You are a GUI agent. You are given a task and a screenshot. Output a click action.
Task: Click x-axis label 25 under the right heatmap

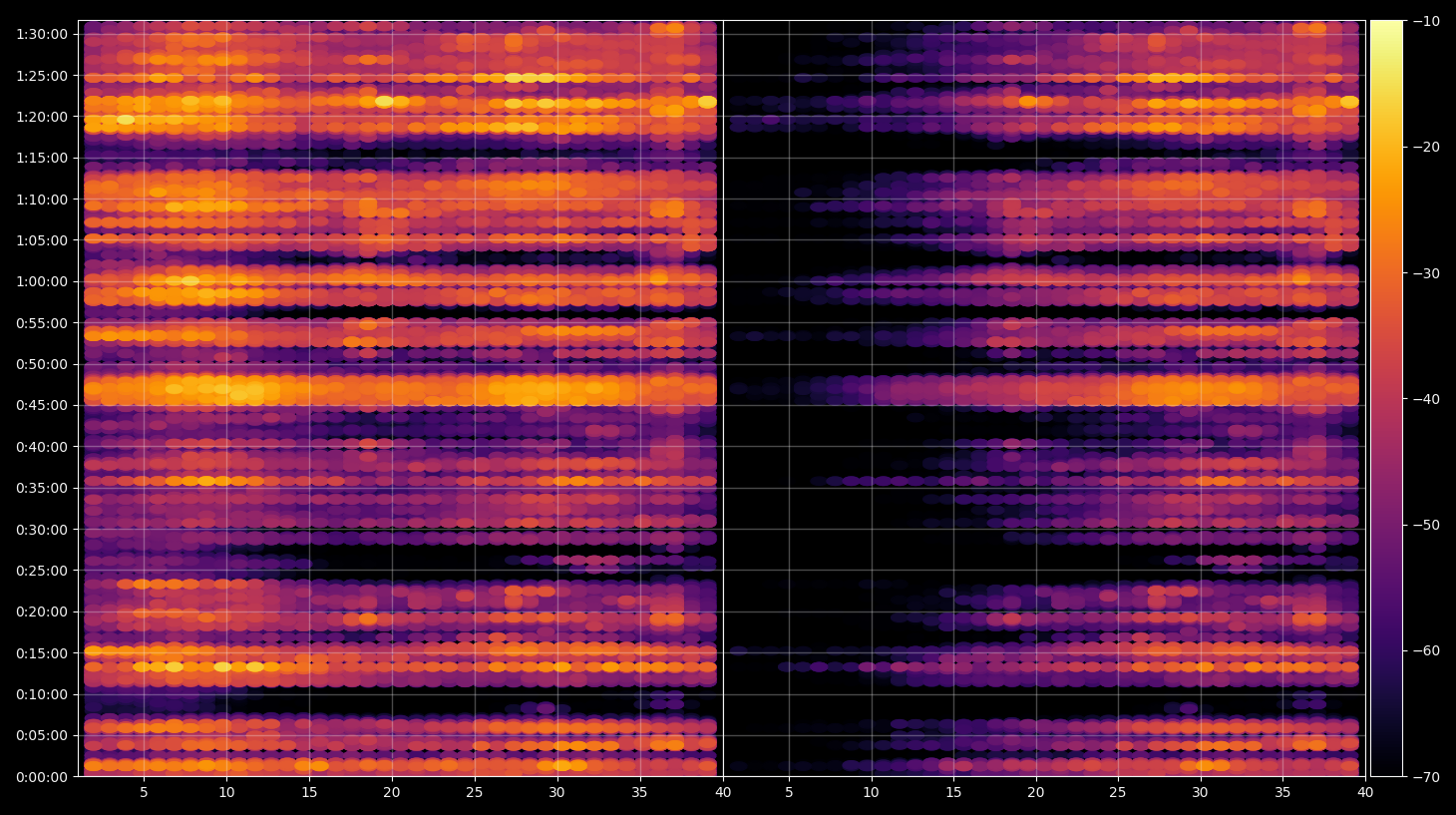(1118, 793)
